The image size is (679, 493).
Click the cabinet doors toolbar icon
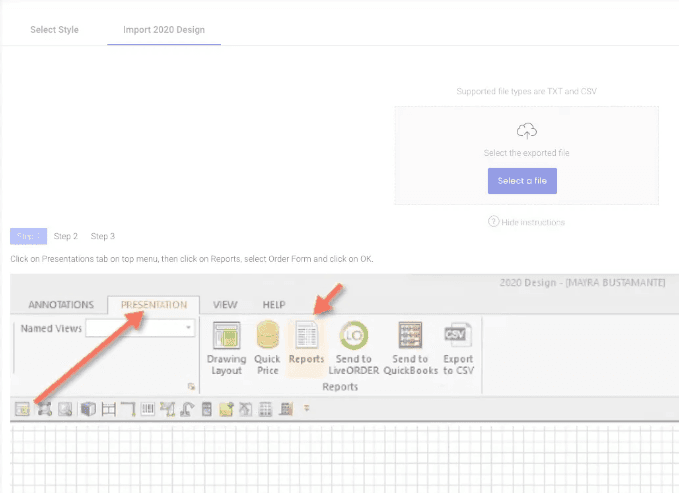tap(148, 409)
